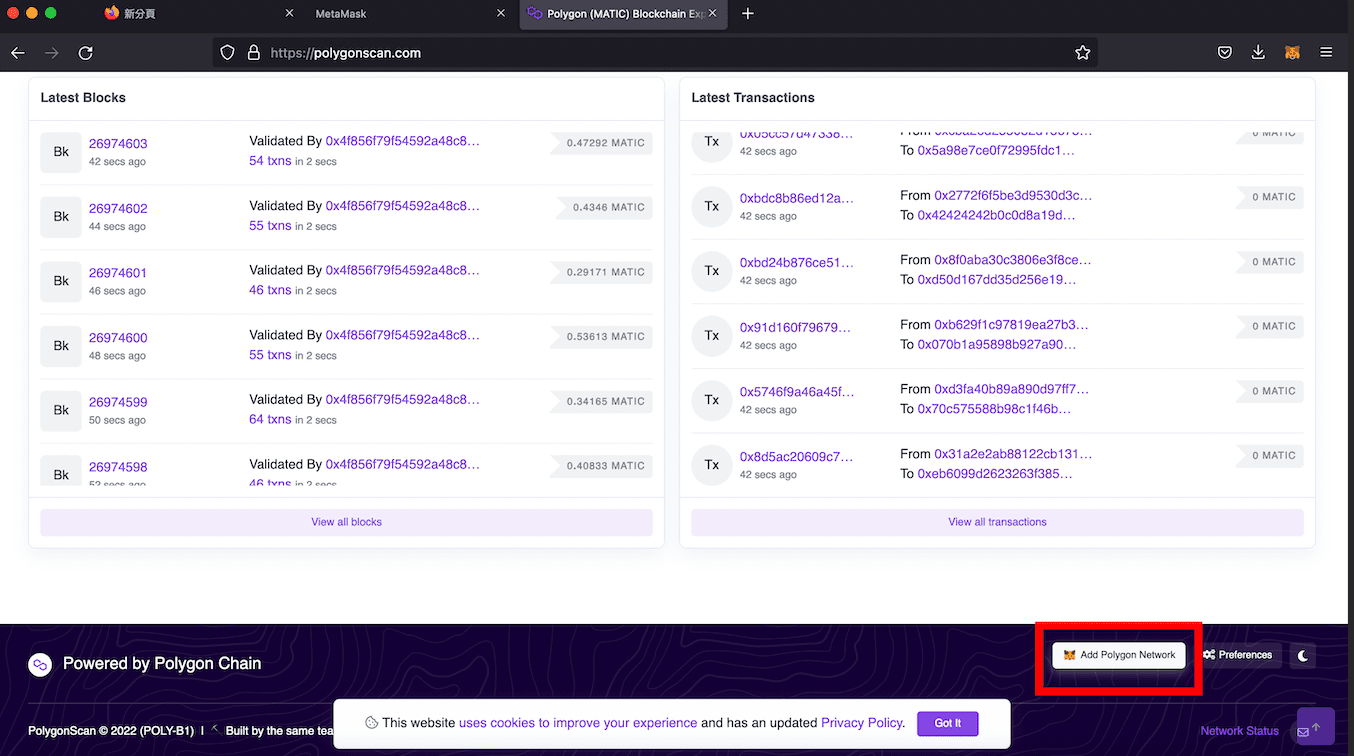Click View all blocks
The height and width of the screenshot is (756, 1354).
point(346,522)
